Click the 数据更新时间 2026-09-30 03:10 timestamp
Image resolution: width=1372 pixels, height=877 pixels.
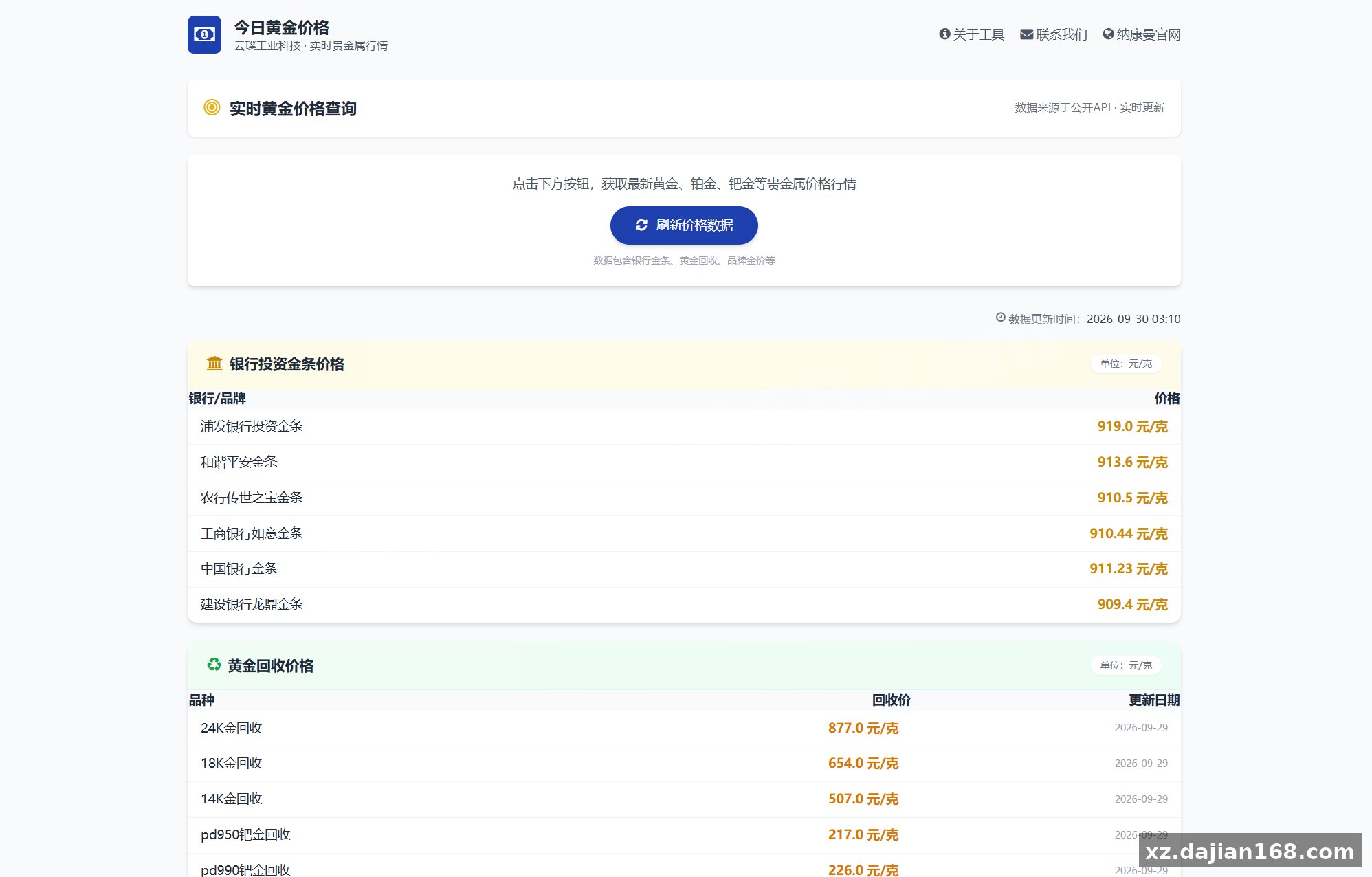click(1088, 319)
